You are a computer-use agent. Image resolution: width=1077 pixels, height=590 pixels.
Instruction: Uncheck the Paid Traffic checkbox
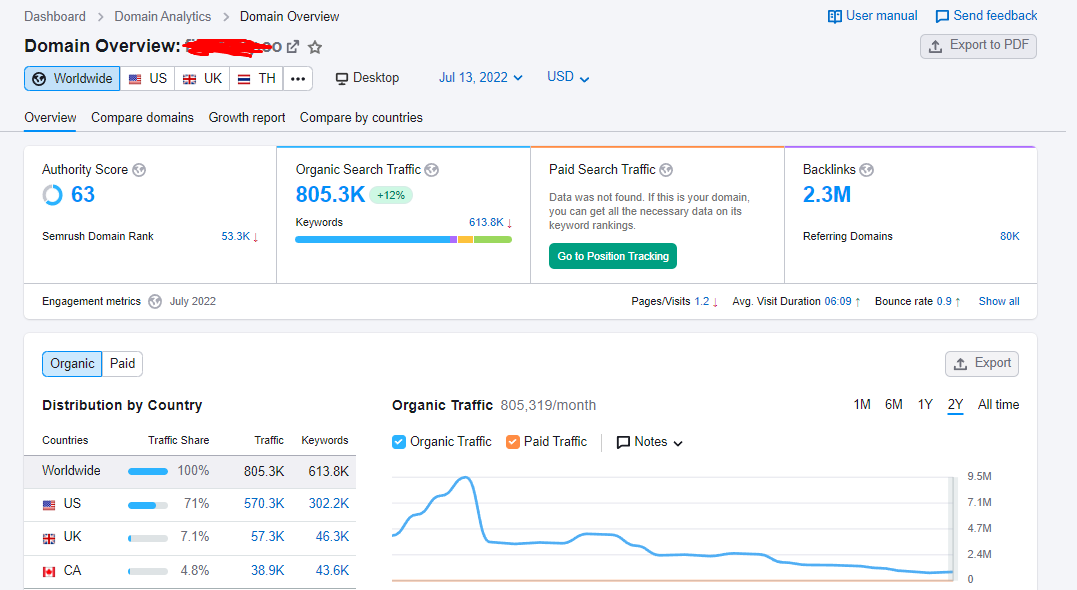(x=512, y=442)
